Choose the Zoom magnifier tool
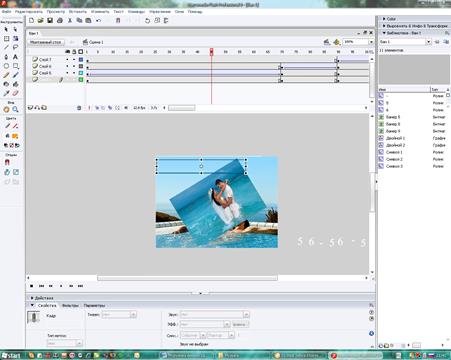Viewport: 451px width, 360px height. coord(15,109)
